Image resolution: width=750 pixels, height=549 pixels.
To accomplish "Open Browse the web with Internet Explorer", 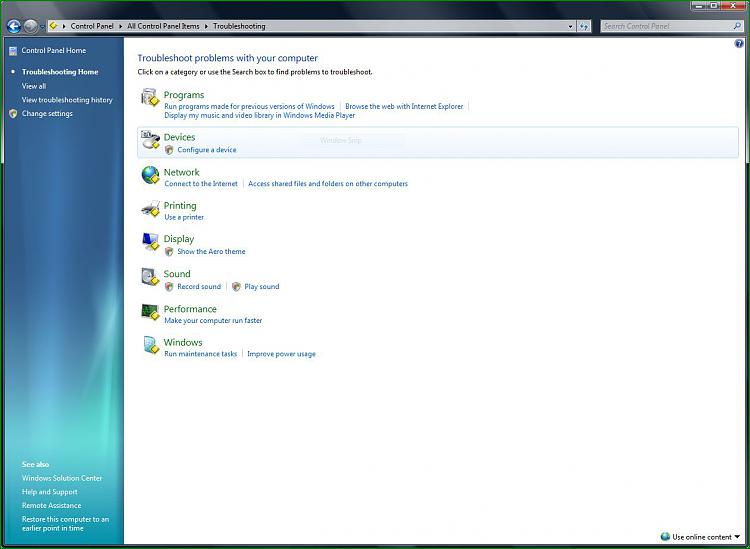I will (404, 106).
